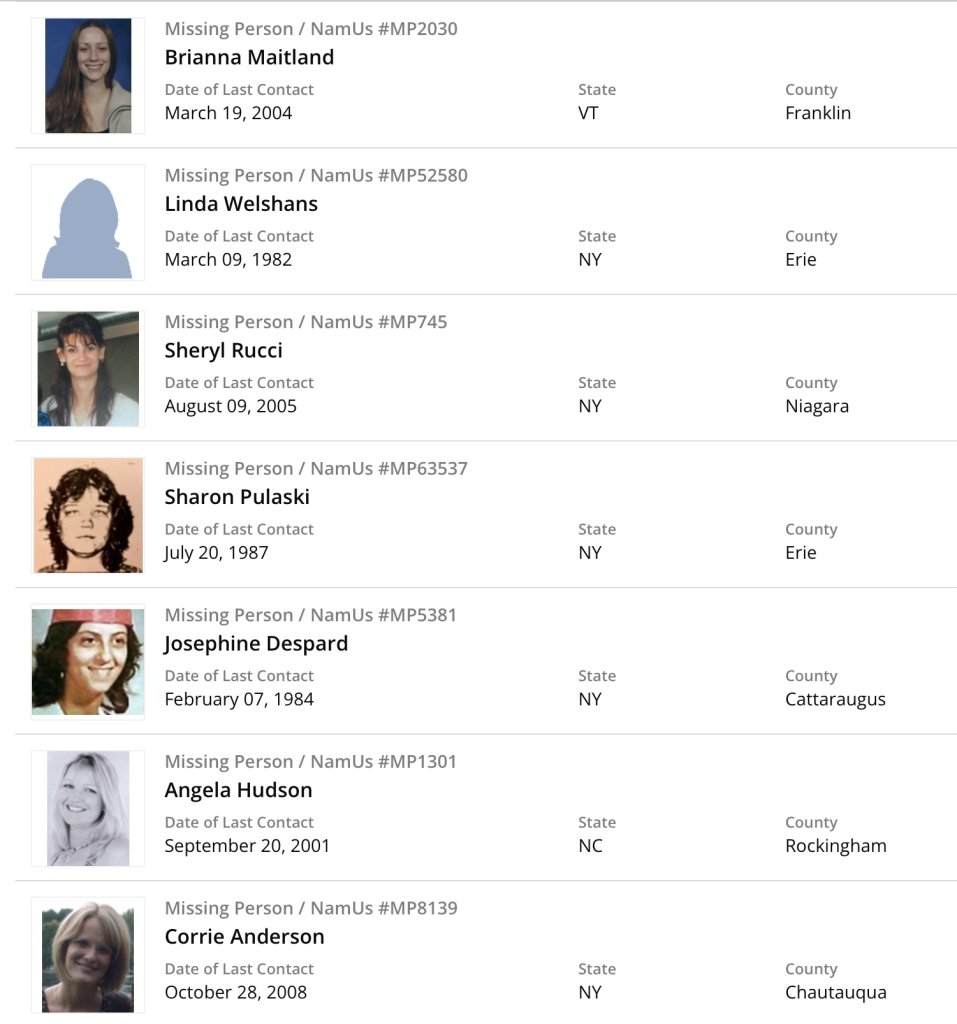Click the Sheryl Rucci name link
957x1024 pixels.
coord(223,350)
